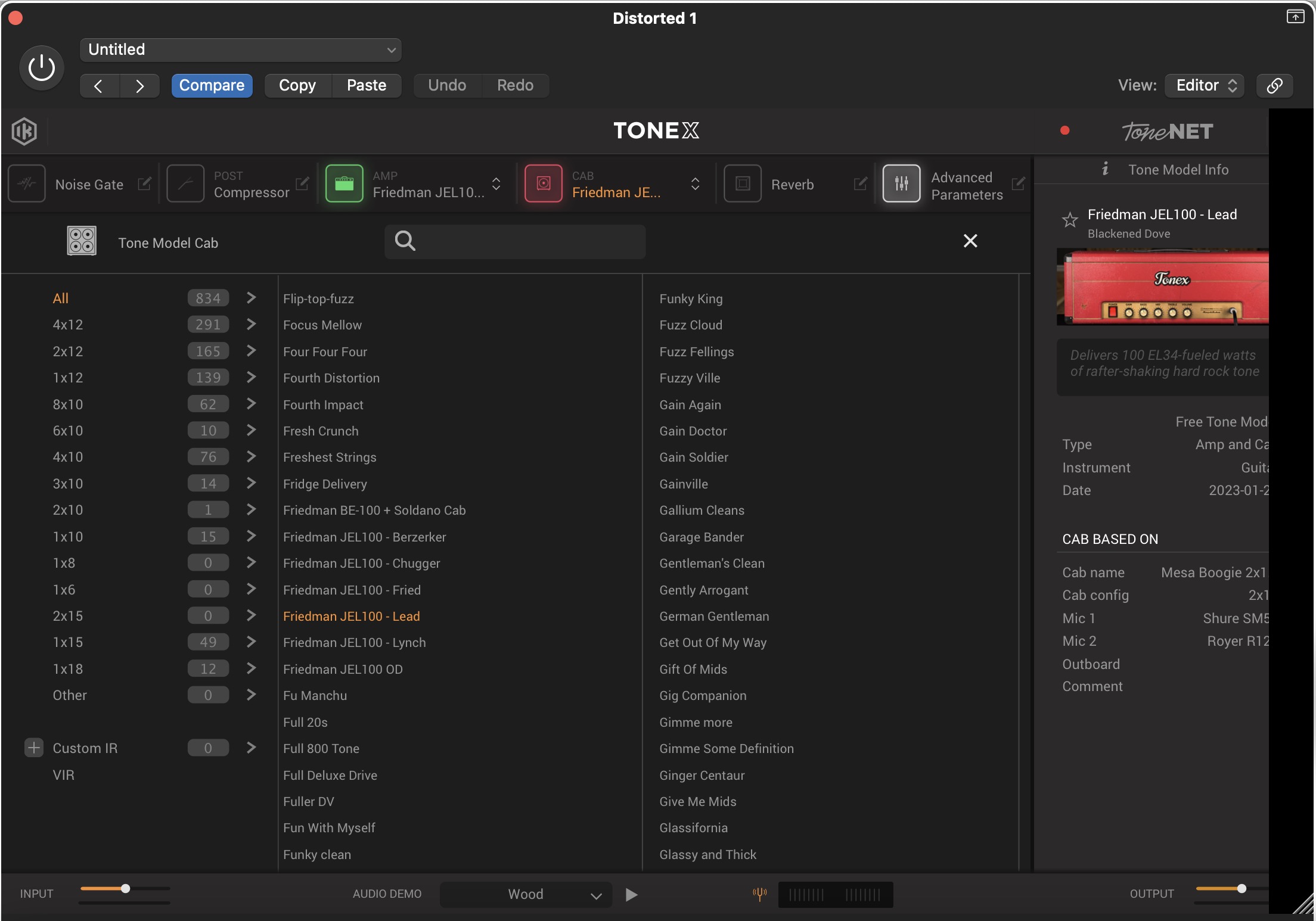Open the AMP model selector arrows
The image size is (1316, 921).
(x=496, y=183)
